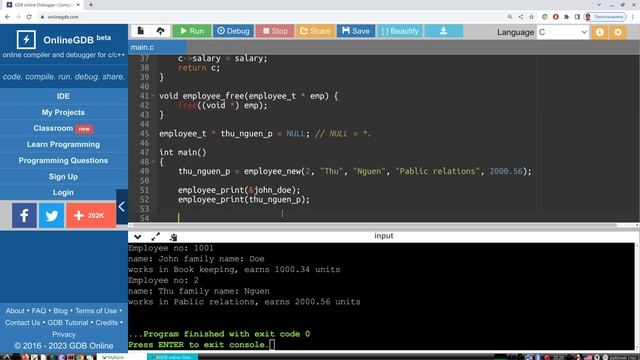The height and width of the screenshot is (360, 640).
Task: Open the IDE sidebar item
Action: [63, 96]
